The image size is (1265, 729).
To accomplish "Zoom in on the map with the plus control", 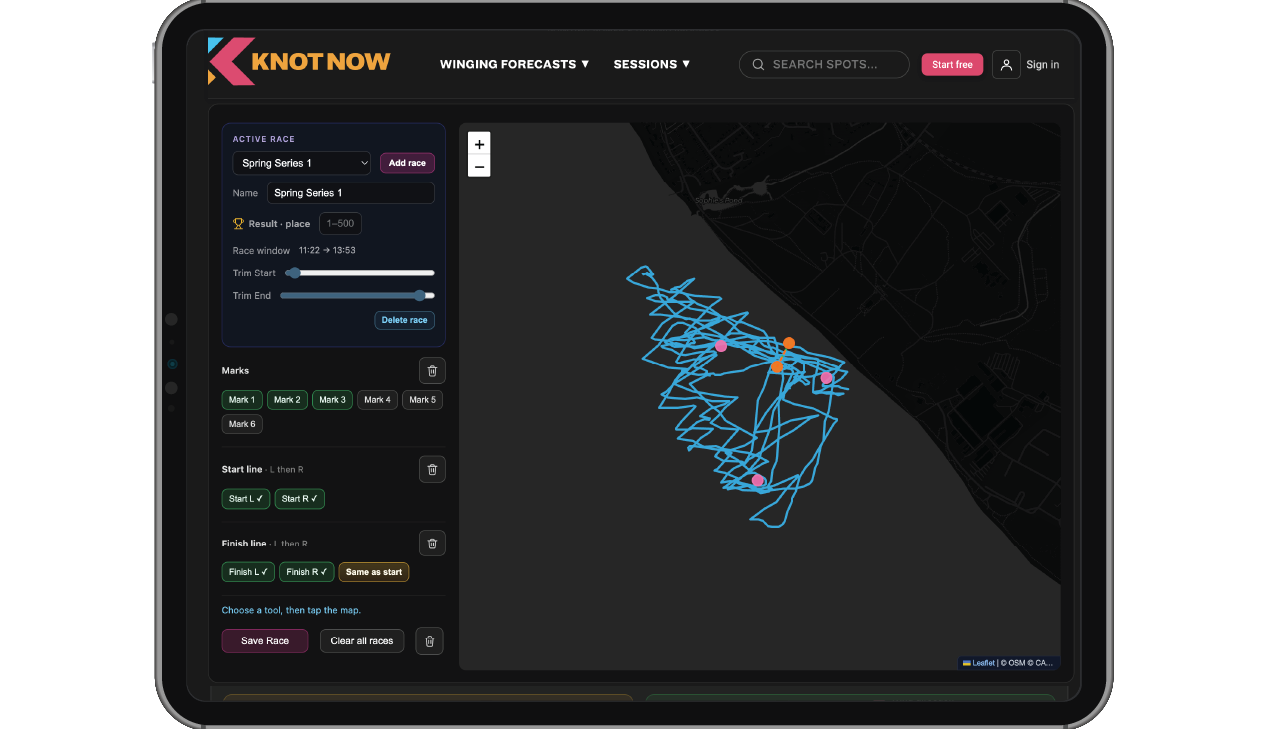I will (x=479, y=144).
